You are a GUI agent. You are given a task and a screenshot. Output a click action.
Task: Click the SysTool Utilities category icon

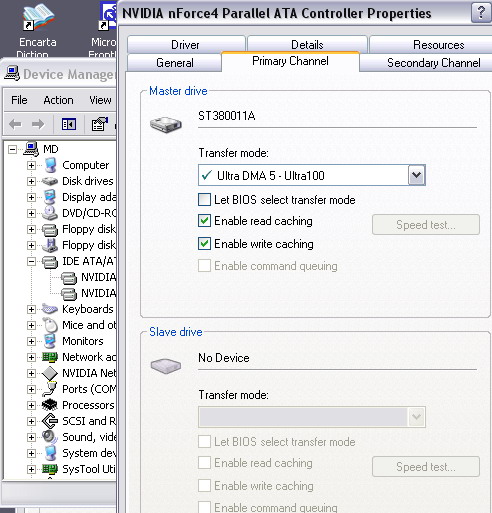50,469
